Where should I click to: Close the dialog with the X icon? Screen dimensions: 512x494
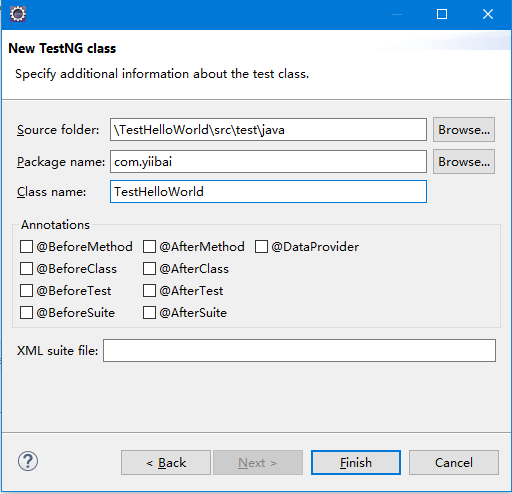[488, 14]
